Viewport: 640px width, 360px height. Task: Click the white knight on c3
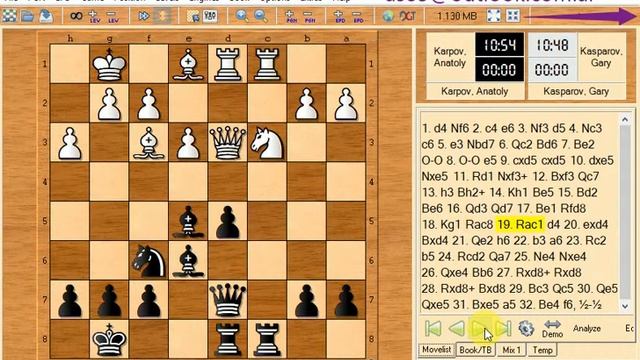click(x=267, y=142)
